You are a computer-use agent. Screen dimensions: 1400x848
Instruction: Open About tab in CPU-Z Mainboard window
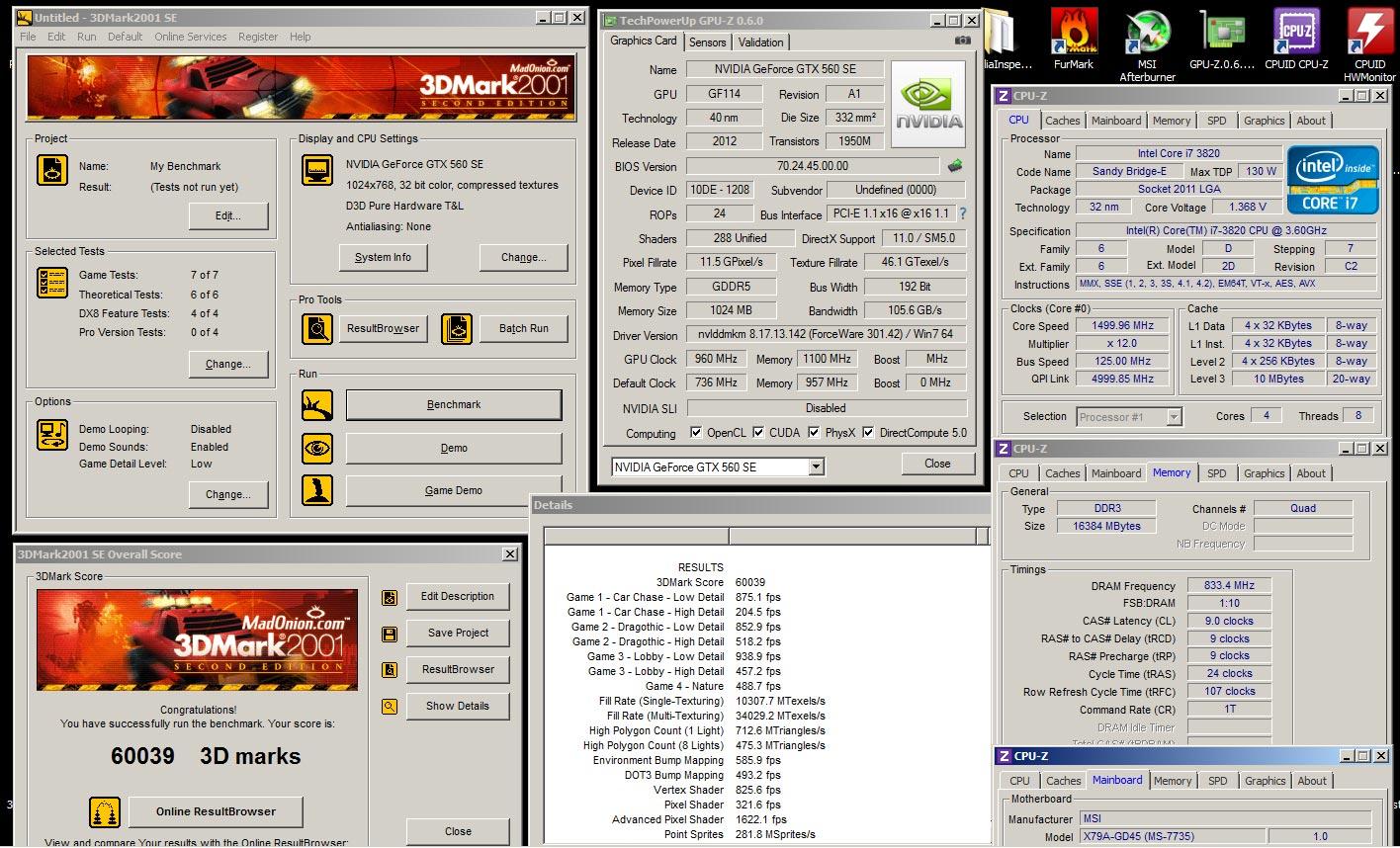(x=1312, y=781)
